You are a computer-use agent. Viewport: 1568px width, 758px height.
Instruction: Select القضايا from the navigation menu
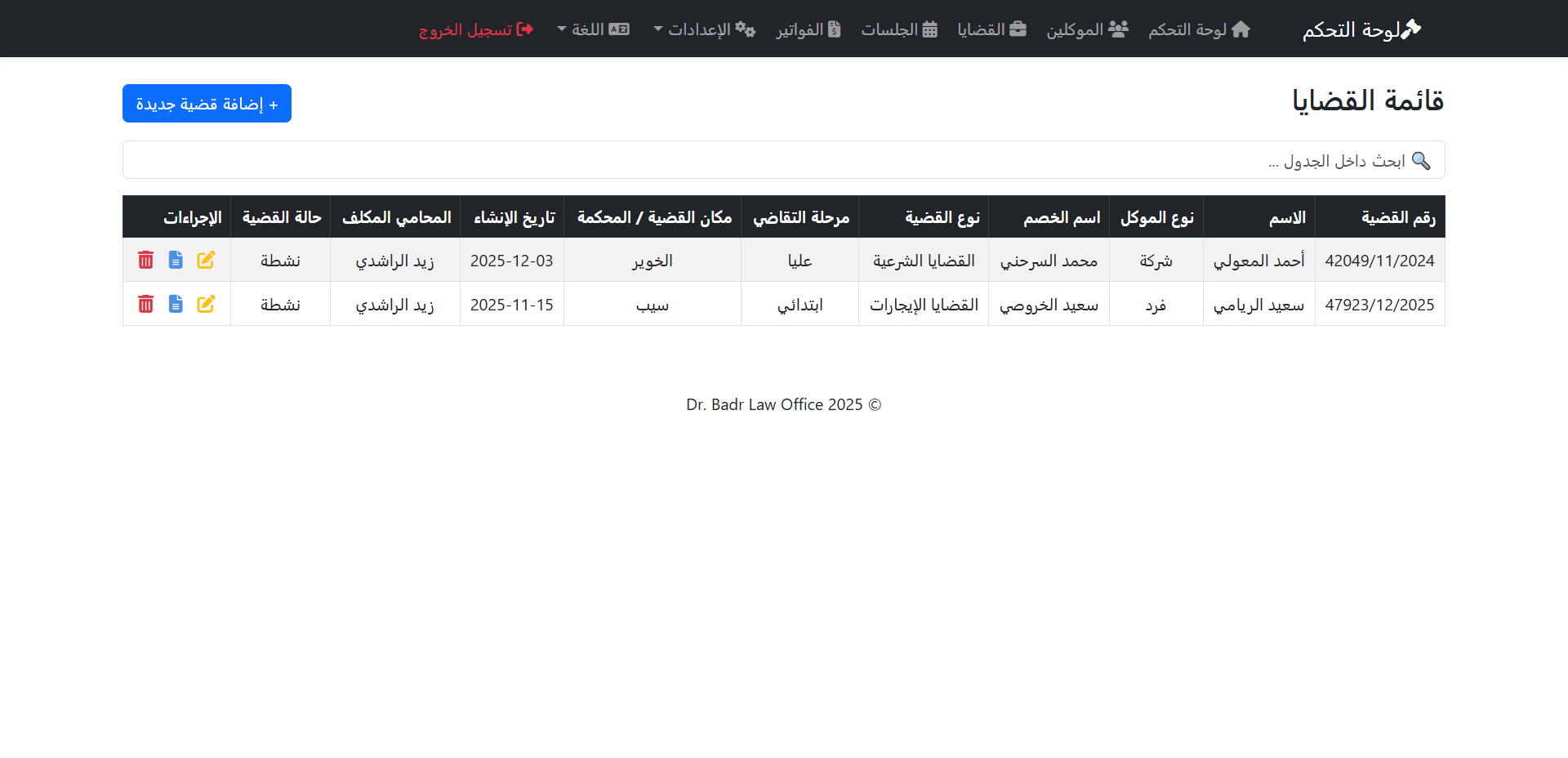(991, 29)
